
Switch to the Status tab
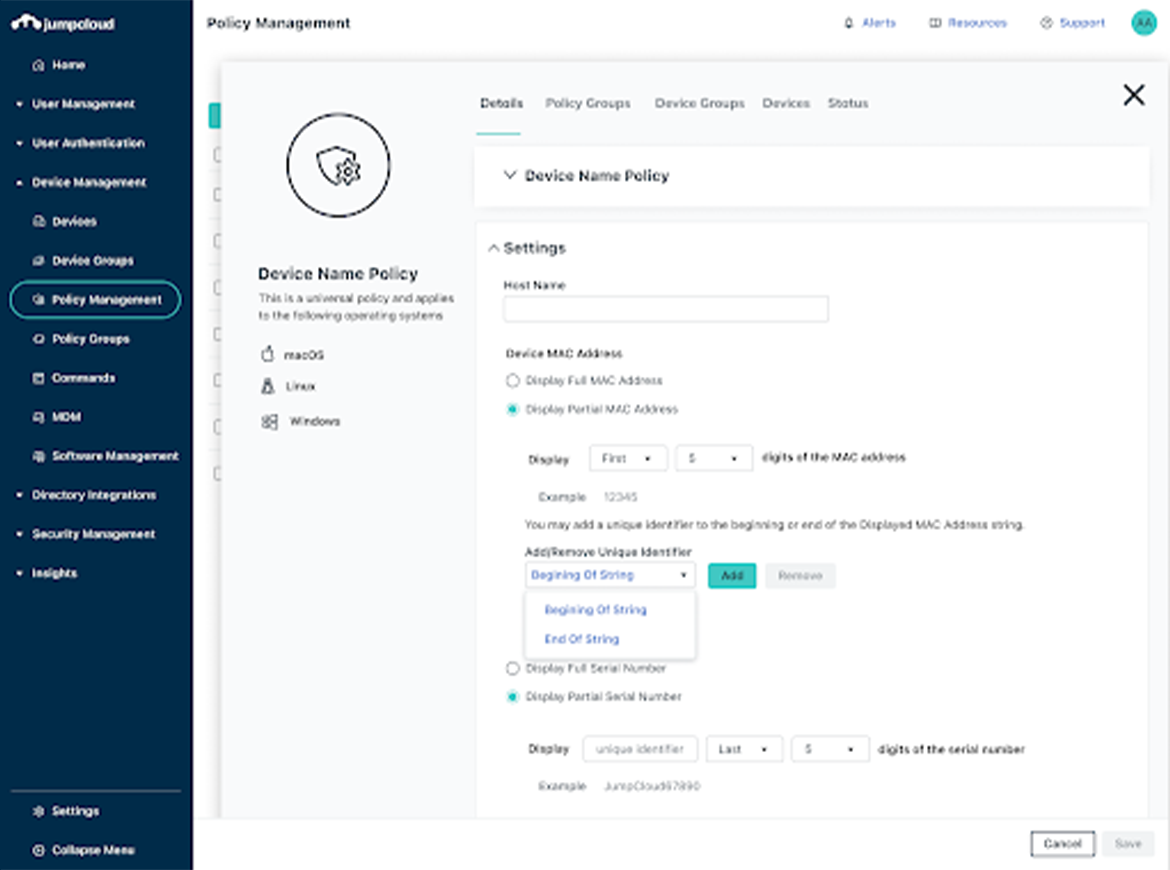(848, 103)
